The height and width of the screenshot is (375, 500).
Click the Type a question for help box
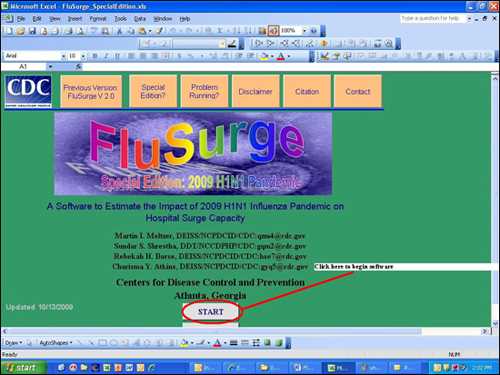pos(433,19)
